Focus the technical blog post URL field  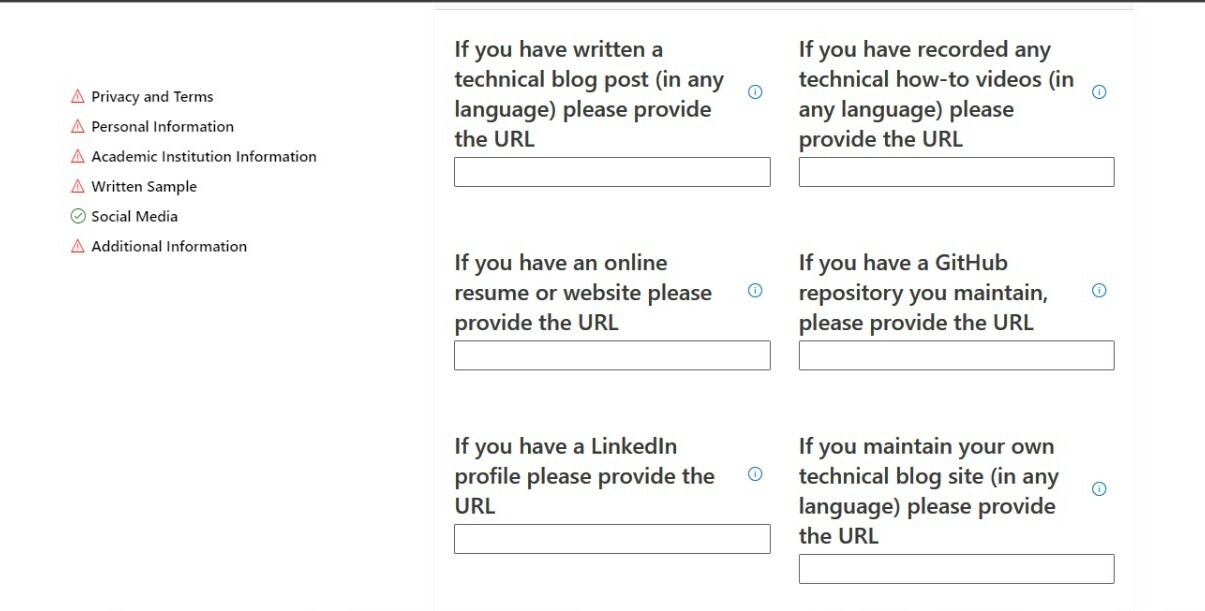coord(612,172)
